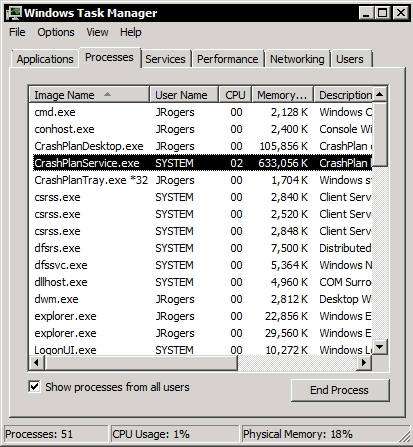Click horizontal scrollbar left arrow
The image size is (413, 447).
click(36, 362)
